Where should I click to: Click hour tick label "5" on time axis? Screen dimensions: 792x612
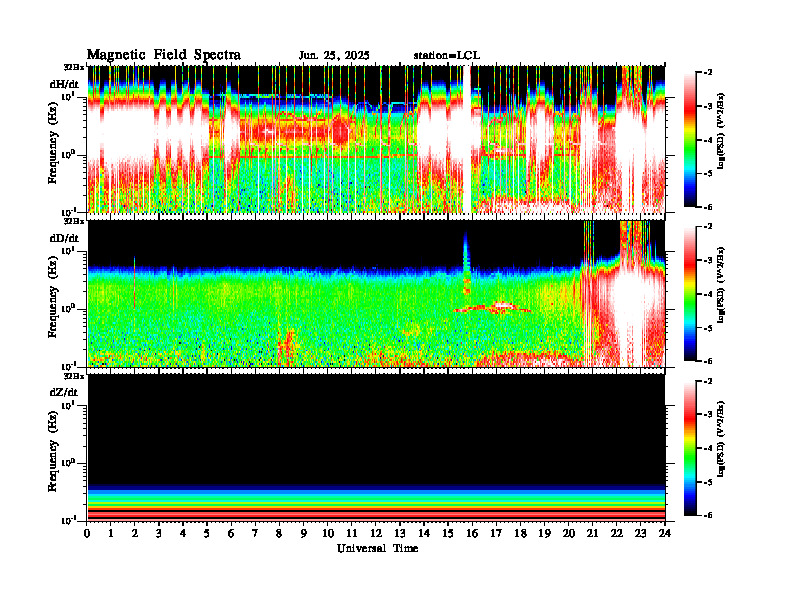tap(207, 533)
